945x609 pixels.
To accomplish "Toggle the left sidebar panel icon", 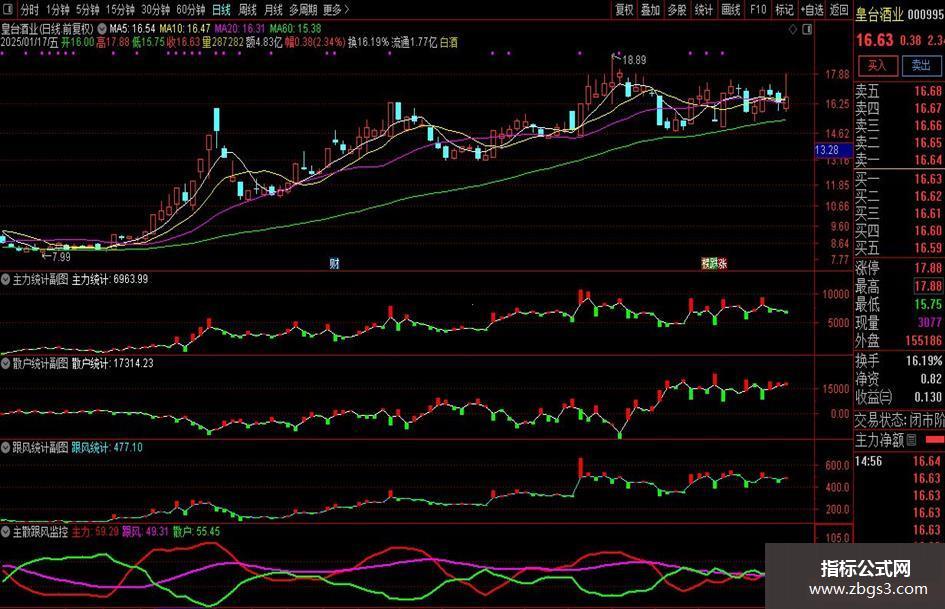I will click(8, 10).
